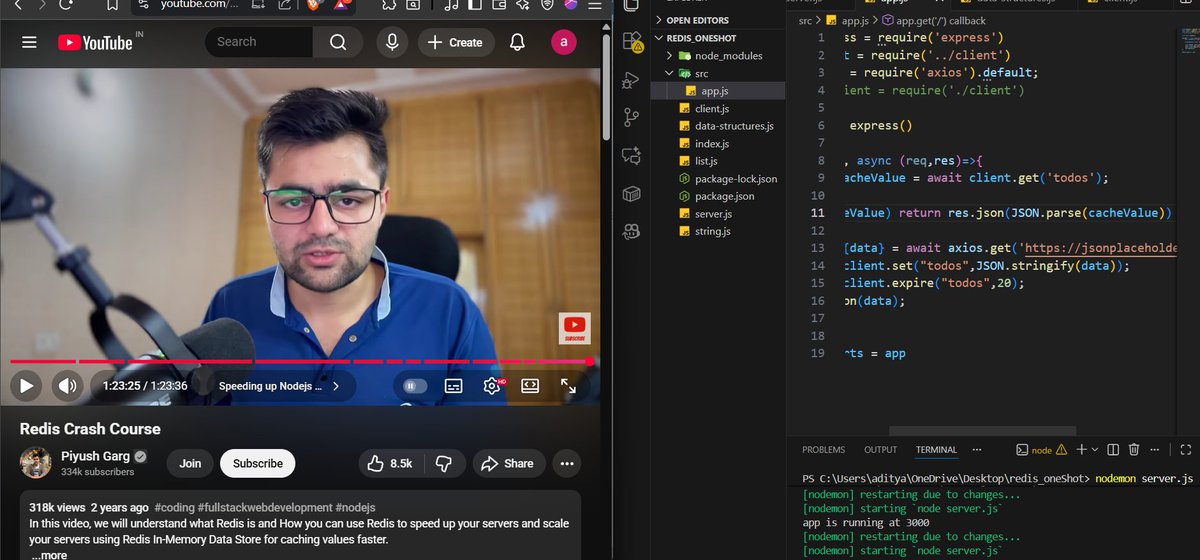1200x560 pixels.
Task: Open VS Code Run and Debug view
Action: (x=632, y=80)
